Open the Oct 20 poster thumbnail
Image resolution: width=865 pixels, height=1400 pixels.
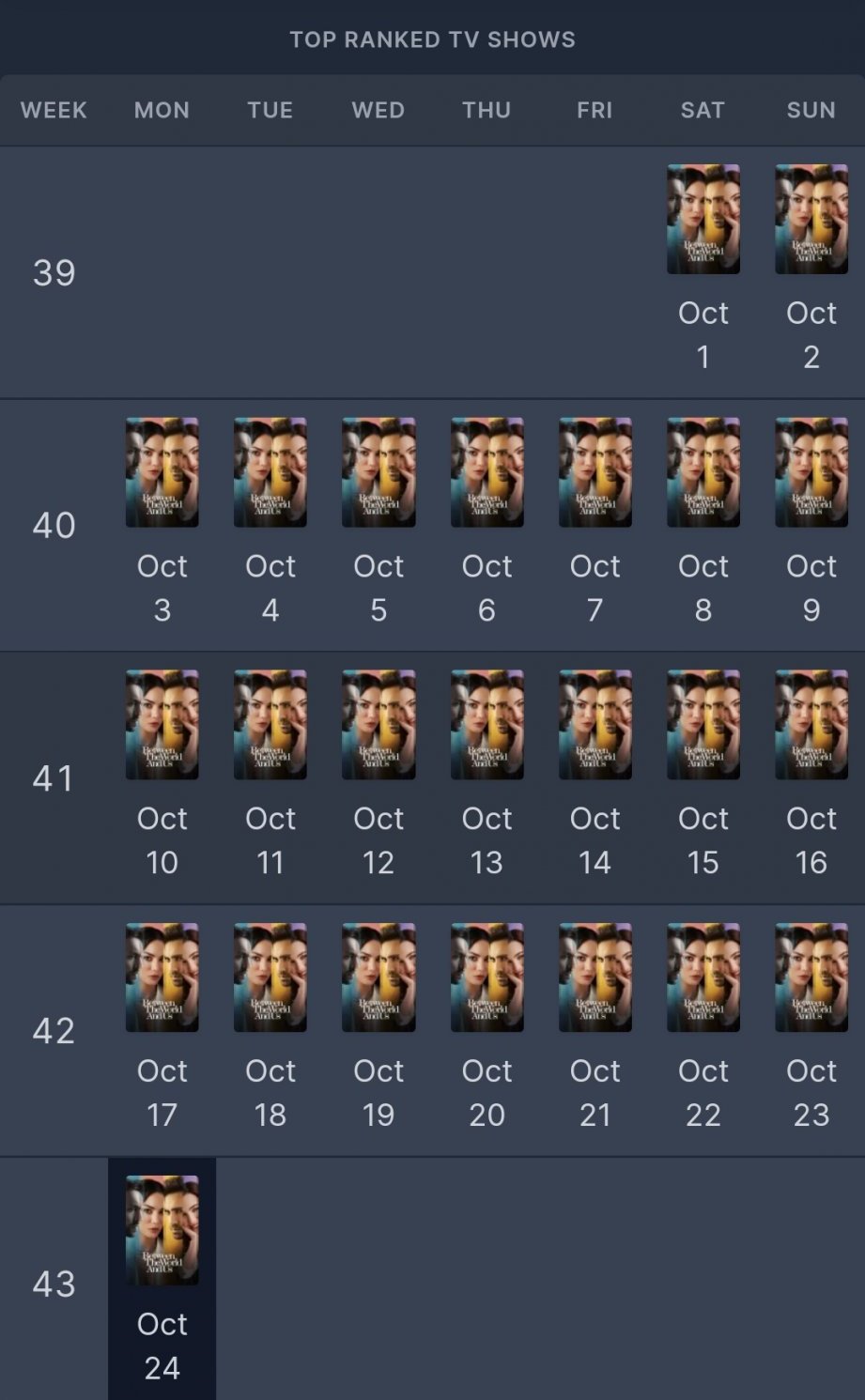[487, 977]
